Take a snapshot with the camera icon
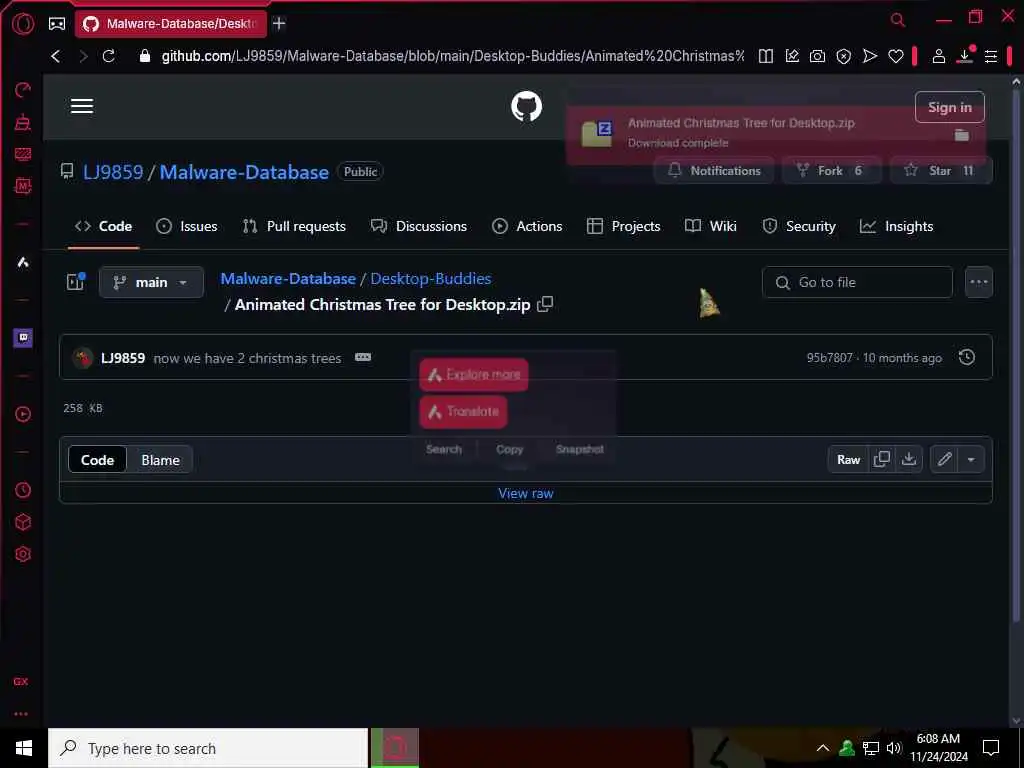1024x768 pixels. click(817, 56)
